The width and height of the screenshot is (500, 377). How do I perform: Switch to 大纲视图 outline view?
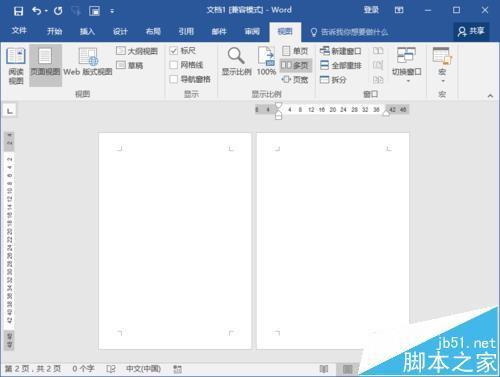tap(137, 51)
